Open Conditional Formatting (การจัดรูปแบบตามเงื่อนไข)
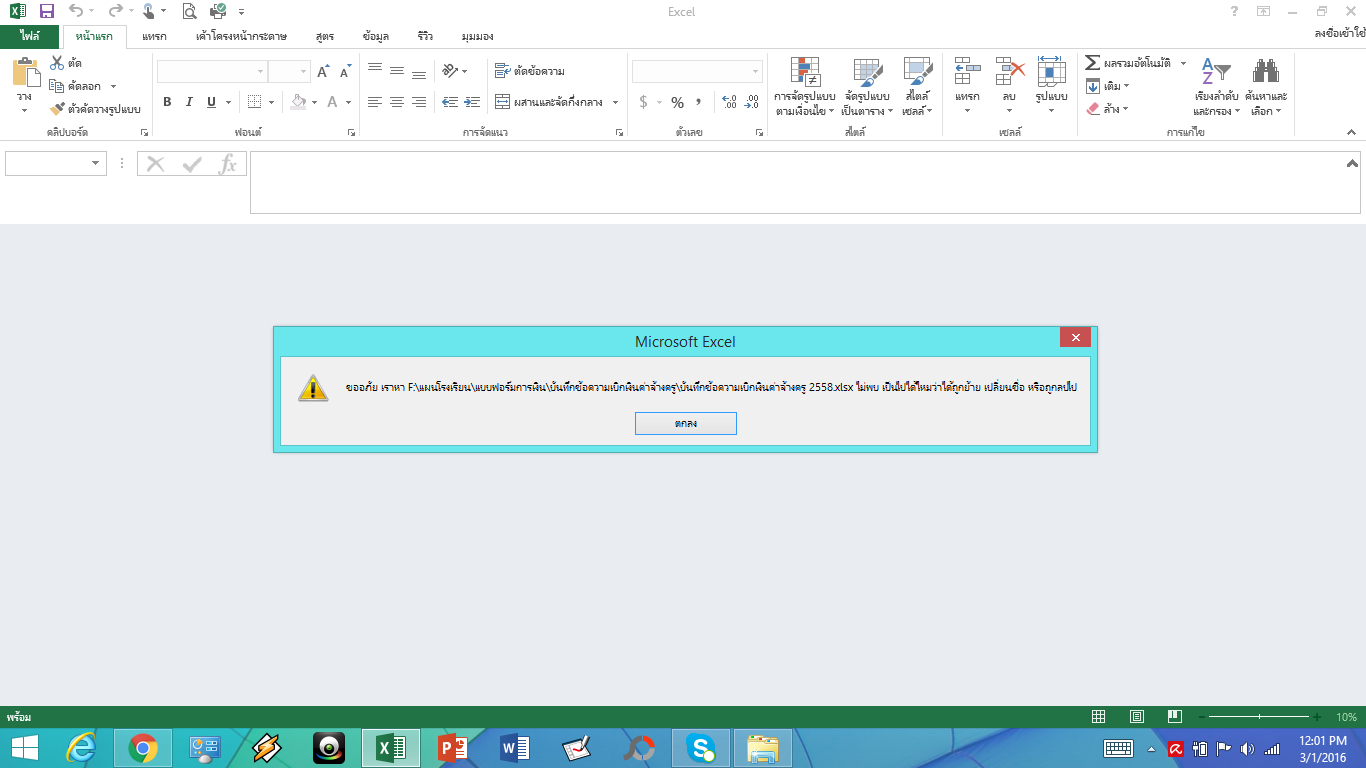The width and height of the screenshot is (1366, 768). click(805, 86)
